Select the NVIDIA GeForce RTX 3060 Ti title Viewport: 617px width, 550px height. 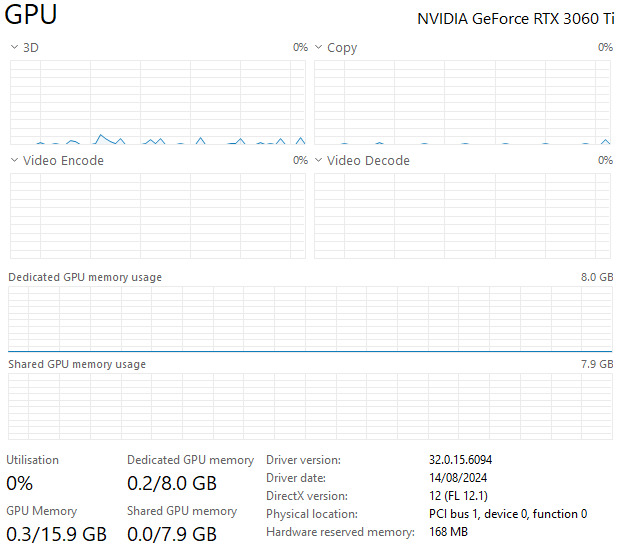tap(515, 19)
